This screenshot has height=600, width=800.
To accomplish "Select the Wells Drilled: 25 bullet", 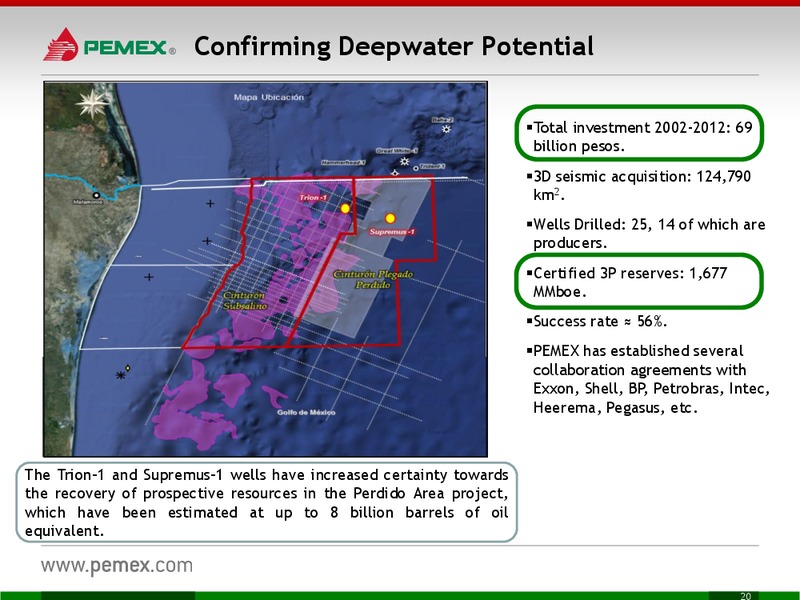I will (x=645, y=233).
